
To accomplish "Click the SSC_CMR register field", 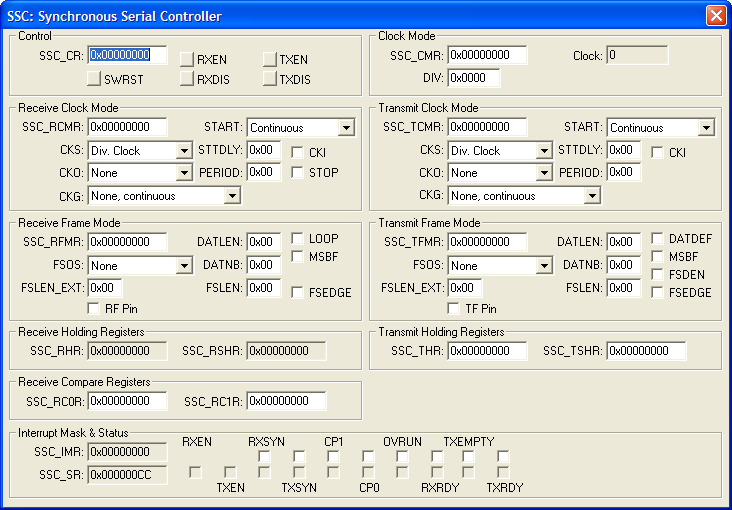I will point(487,55).
